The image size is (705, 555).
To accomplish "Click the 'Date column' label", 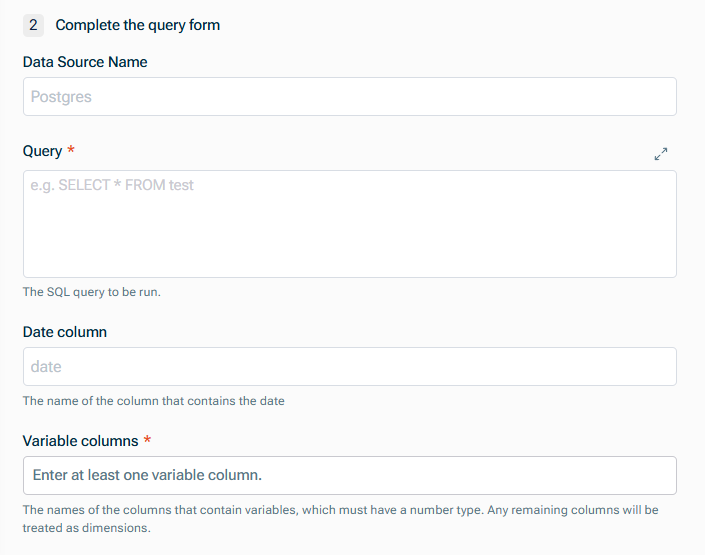I will pyautogui.click(x=65, y=332).
